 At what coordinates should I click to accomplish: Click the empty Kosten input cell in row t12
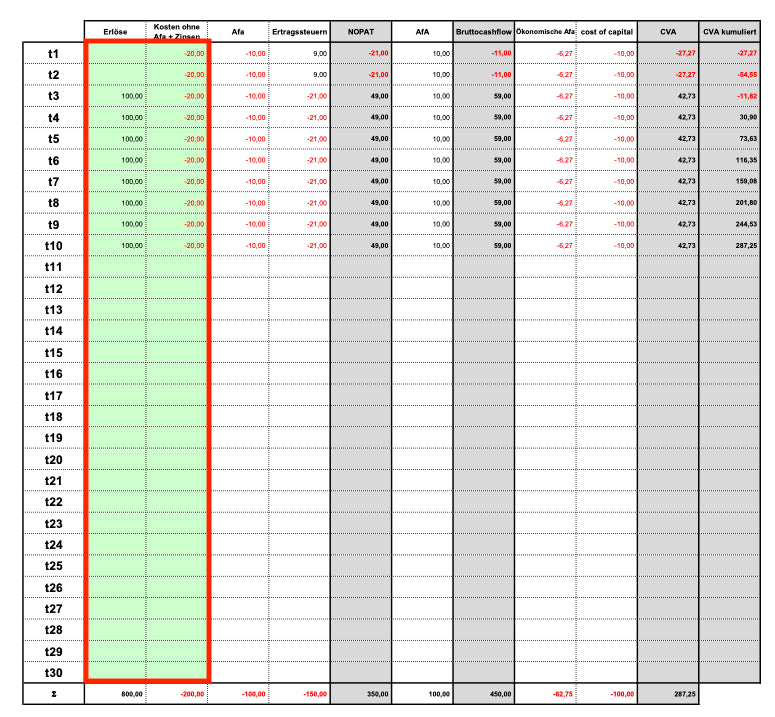[176, 289]
